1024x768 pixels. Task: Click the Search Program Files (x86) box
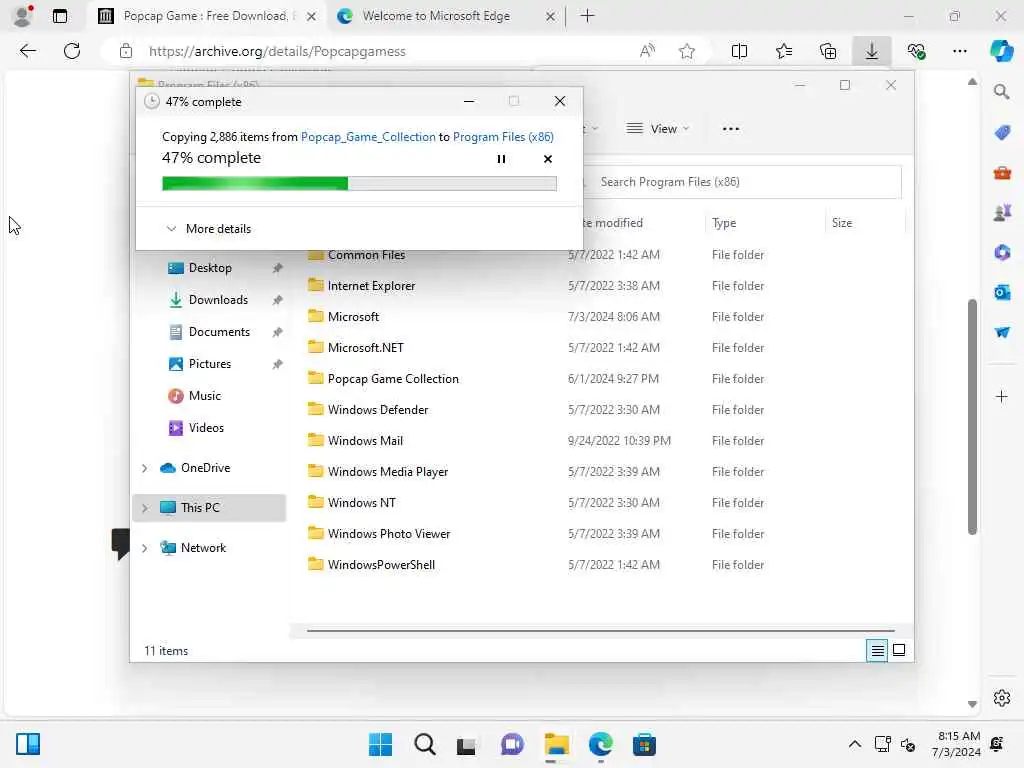click(742, 182)
